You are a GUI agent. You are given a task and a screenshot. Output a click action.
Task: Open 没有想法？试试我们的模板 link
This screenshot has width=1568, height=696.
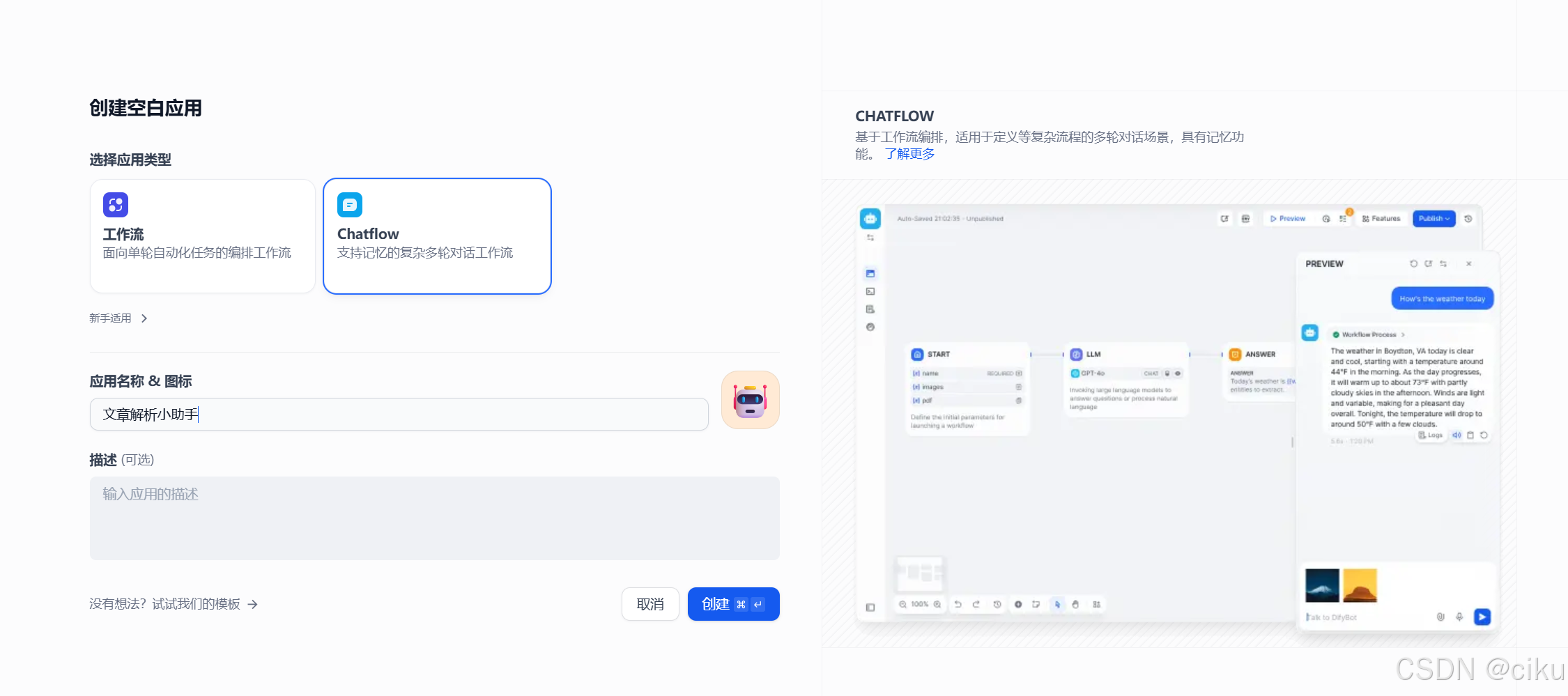[x=174, y=604]
